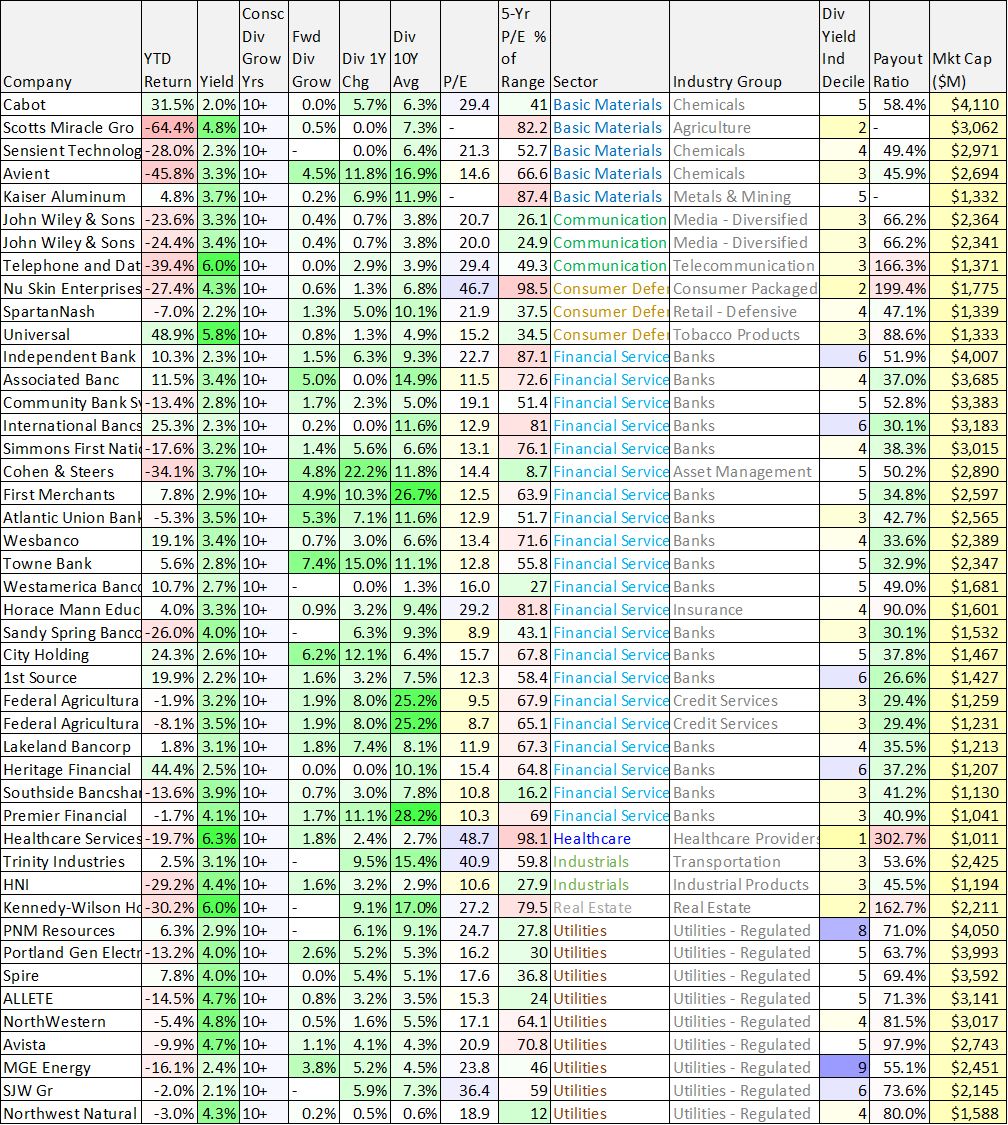Select Universal's 48.9% YTD return cell
The height and width of the screenshot is (1125, 1008).
(169, 334)
